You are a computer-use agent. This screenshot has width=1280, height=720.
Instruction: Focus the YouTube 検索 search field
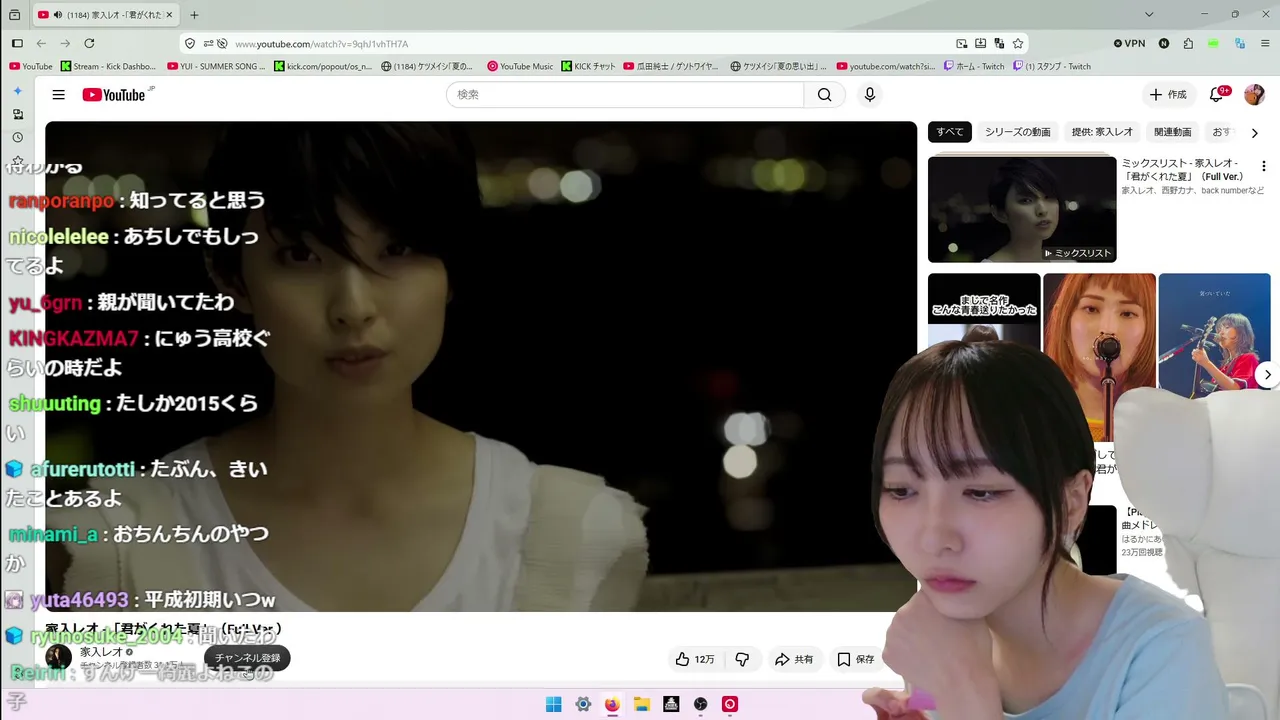[625, 95]
